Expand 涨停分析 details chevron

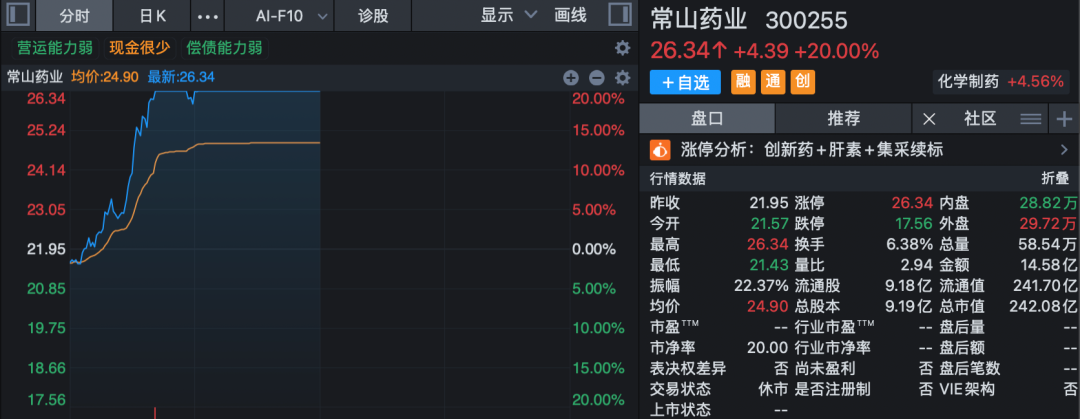1064,150
